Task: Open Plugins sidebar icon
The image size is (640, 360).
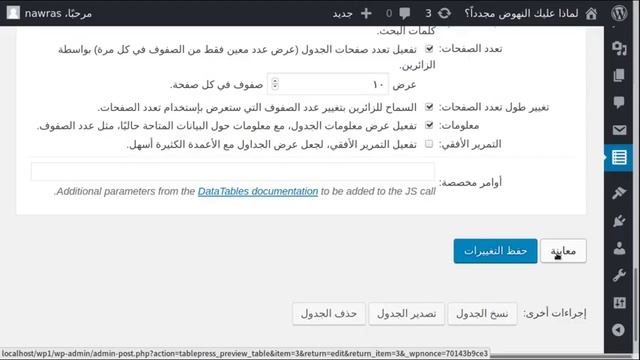Action: click(619, 221)
